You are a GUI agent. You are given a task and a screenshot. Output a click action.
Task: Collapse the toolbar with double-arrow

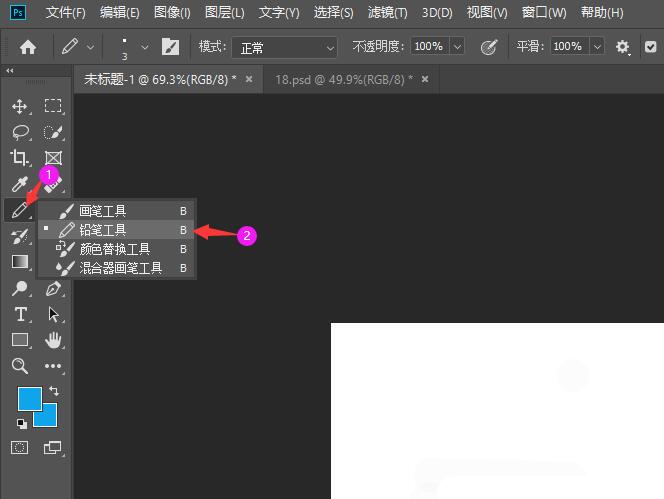[x=10, y=71]
